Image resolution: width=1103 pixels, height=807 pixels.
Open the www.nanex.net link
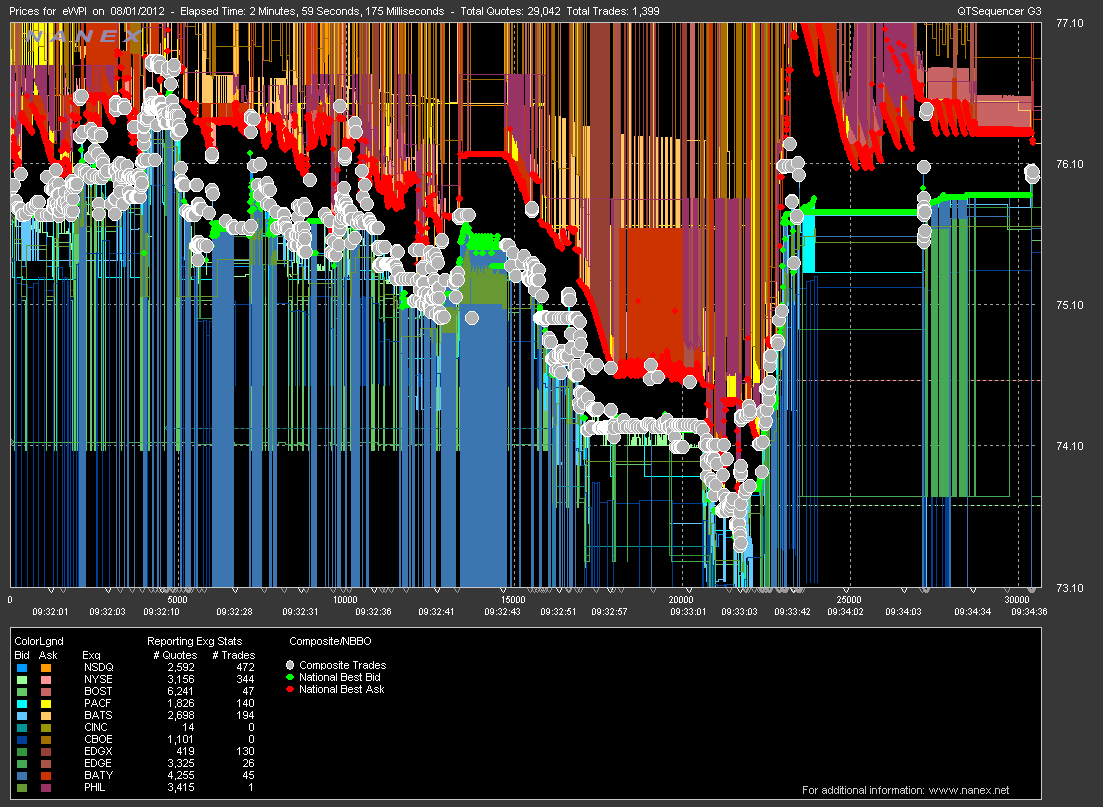pos(969,790)
